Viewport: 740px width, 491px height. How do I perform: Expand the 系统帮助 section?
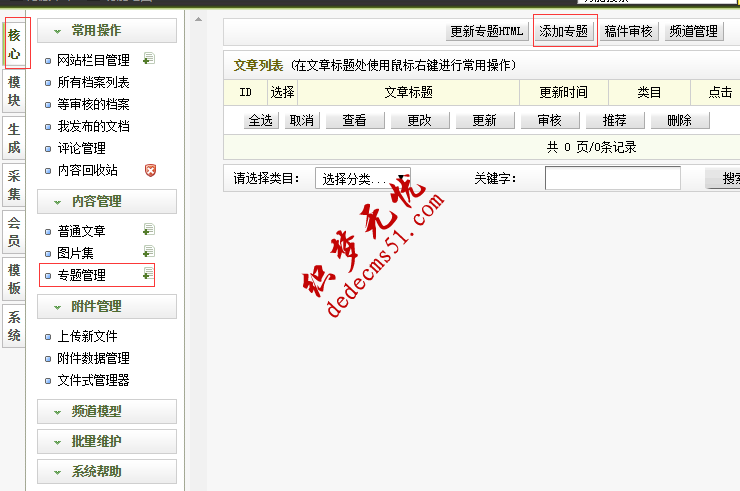(107, 471)
